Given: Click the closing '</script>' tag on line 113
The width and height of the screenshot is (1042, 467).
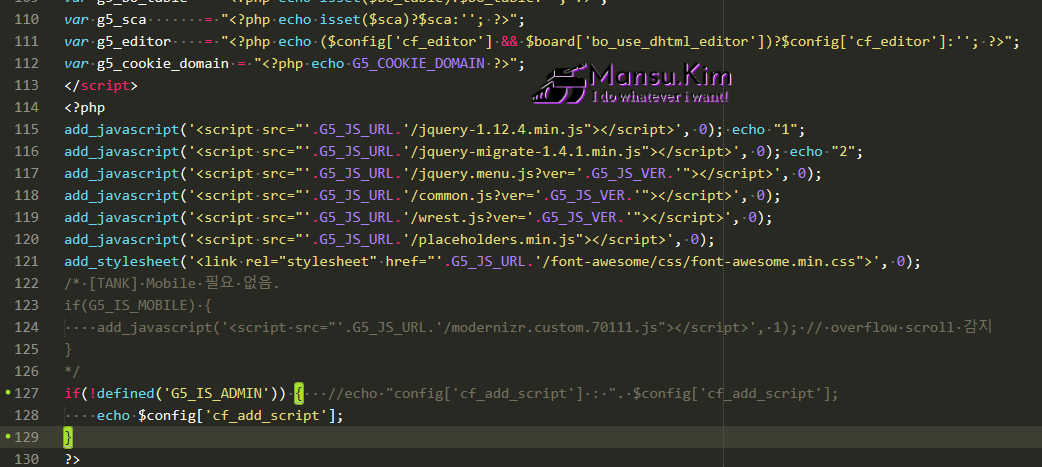Looking at the screenshot, I should (101, 86).
